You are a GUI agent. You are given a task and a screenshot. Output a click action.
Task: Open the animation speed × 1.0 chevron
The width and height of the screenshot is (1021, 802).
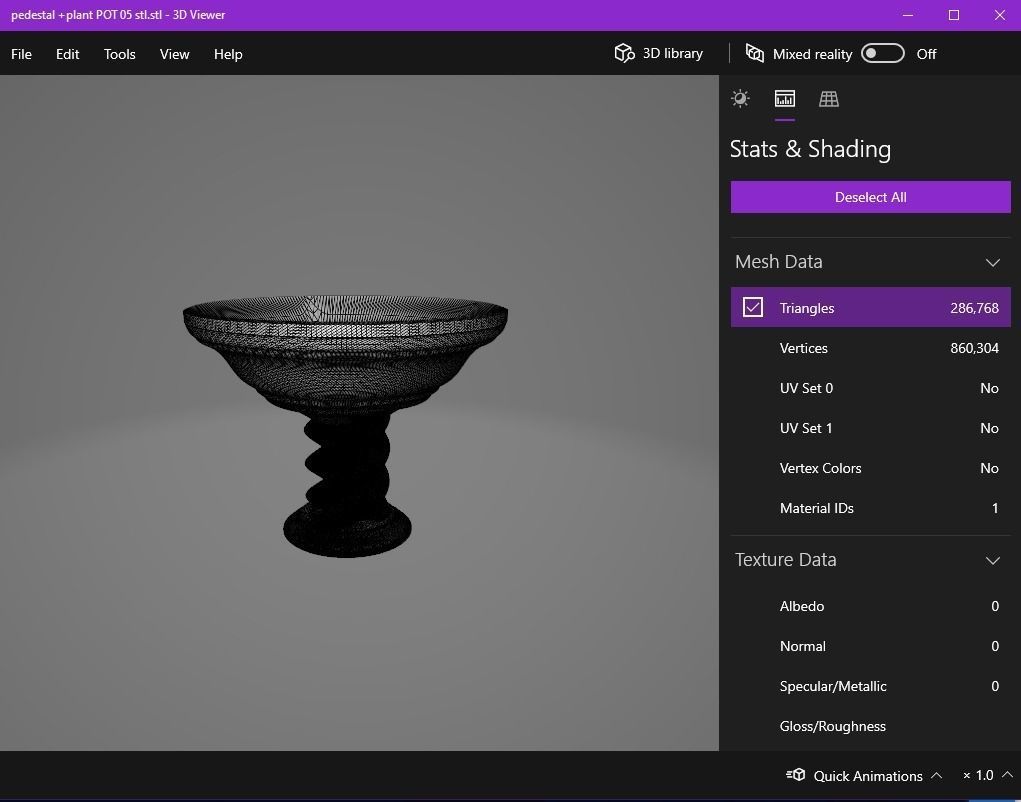[1007, 775]
